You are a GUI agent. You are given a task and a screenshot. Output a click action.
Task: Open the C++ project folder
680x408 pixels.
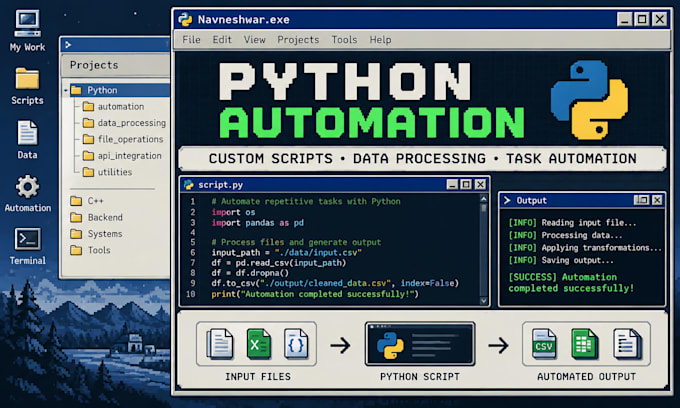click(87, 201)
